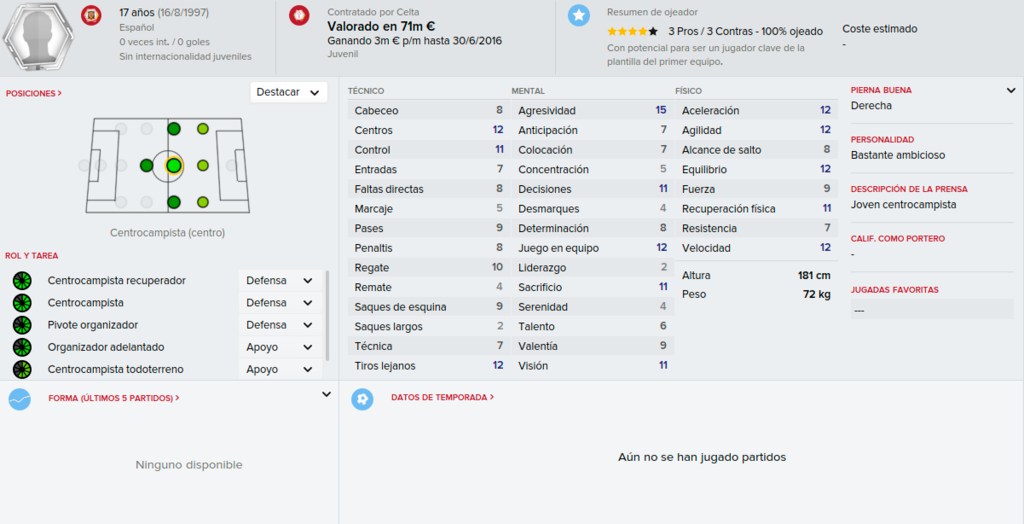Open the Apoyo duty dropdown for Organizador adelantado
This screenshot has width=1024, height=524.
click(x=280, y=347)
